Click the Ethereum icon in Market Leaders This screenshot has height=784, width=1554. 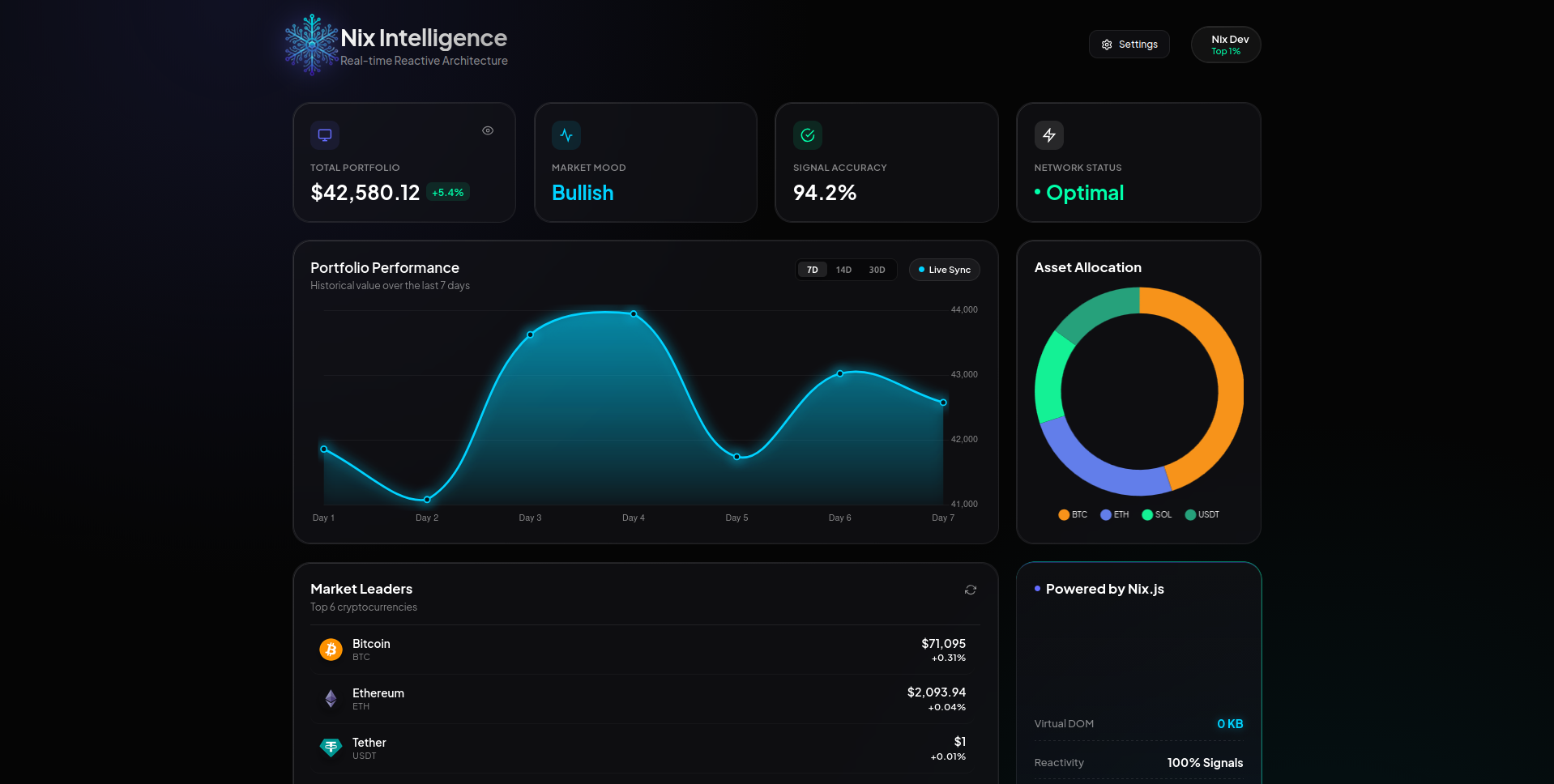tap(331, 698)
